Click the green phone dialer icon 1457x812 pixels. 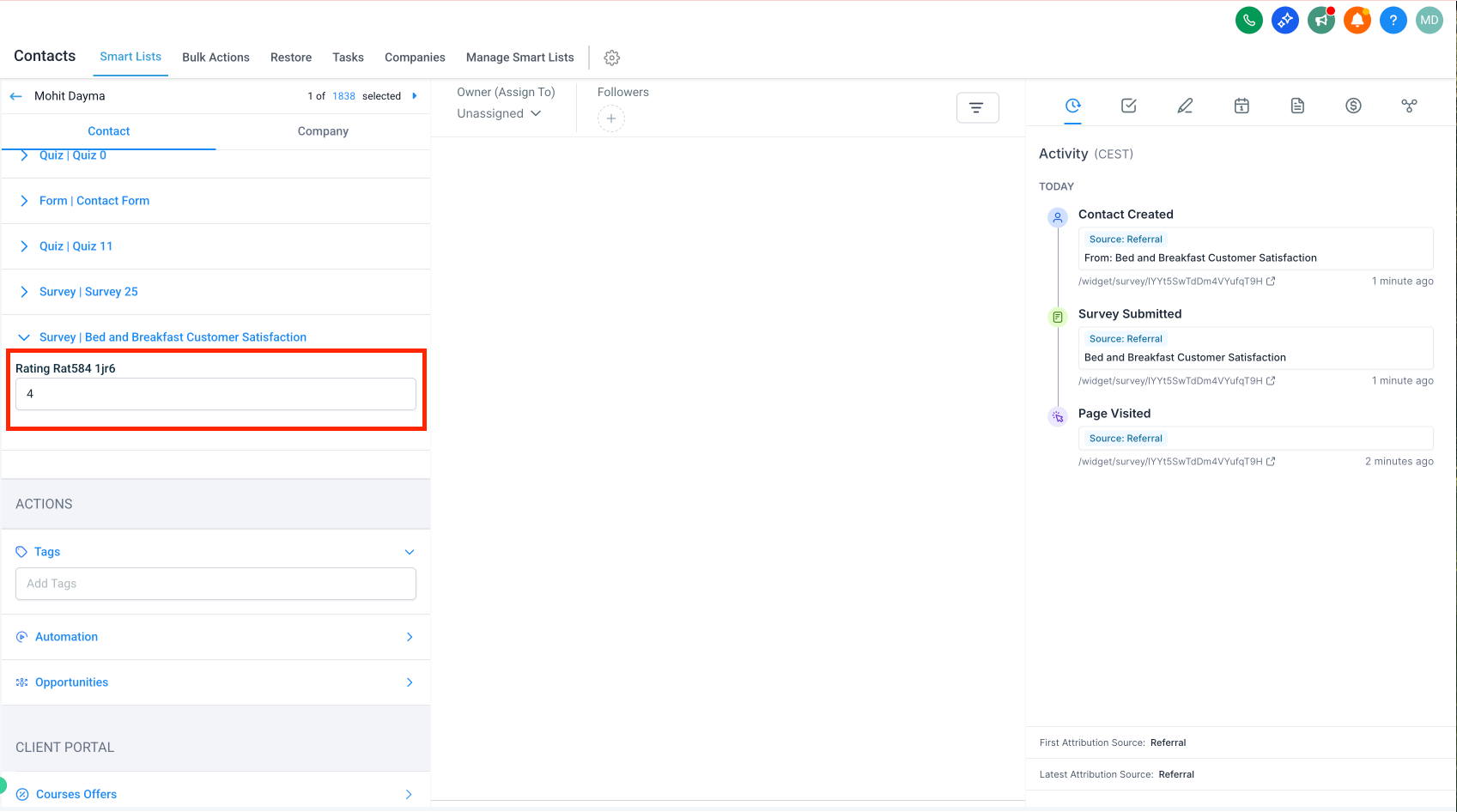click(x=1249, y=20)
